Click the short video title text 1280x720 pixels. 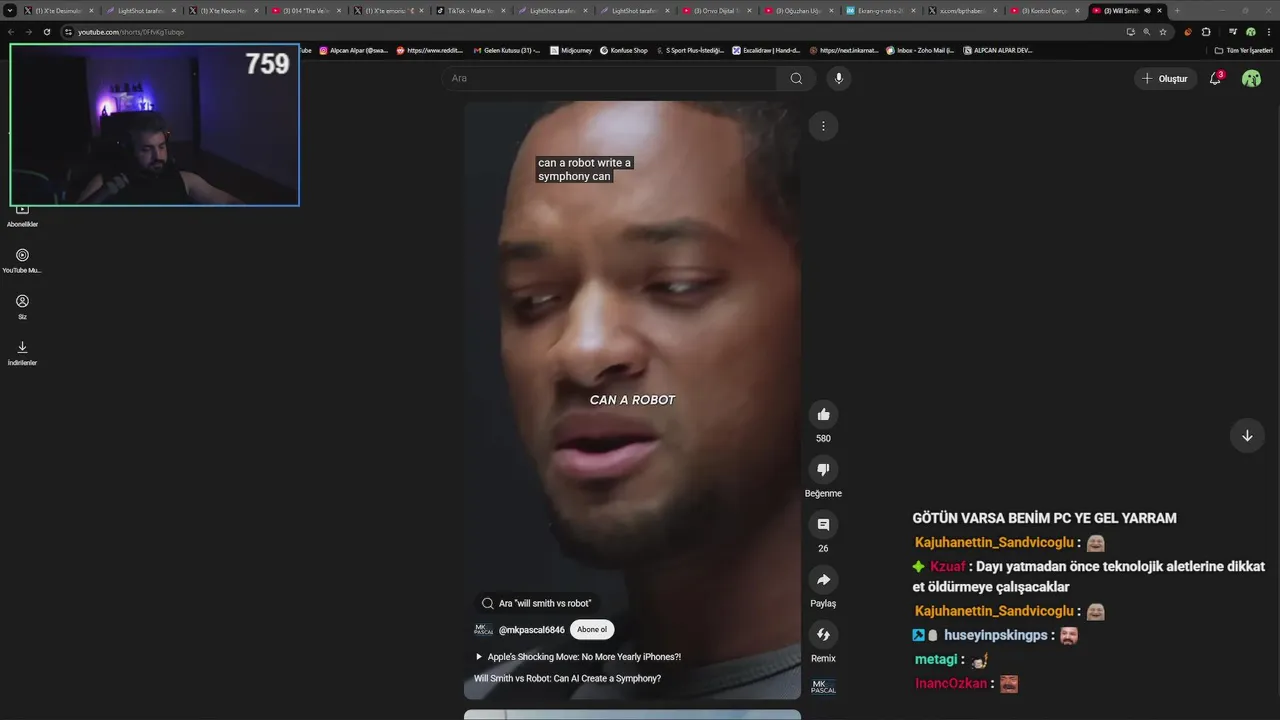567,678
